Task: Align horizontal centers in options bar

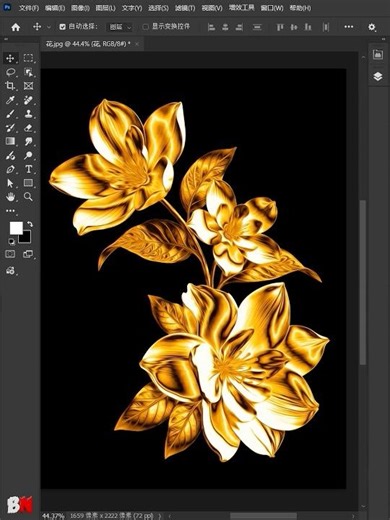Action: pyautogui.click(x=225, y=27)
